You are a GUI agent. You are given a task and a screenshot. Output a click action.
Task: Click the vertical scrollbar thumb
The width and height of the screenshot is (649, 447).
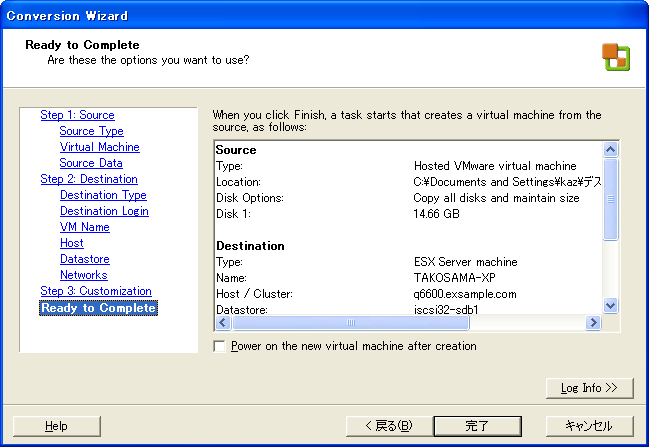coord(611,199)
